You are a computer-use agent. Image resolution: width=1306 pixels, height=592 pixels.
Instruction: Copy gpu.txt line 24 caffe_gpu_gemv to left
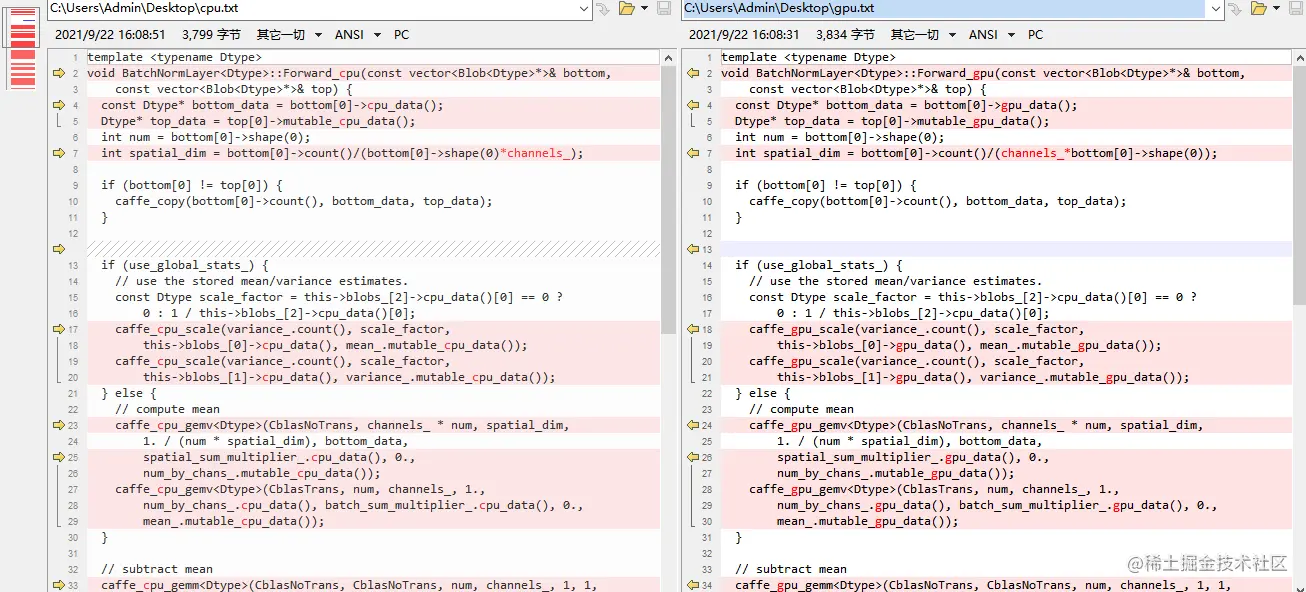[692, 425]
